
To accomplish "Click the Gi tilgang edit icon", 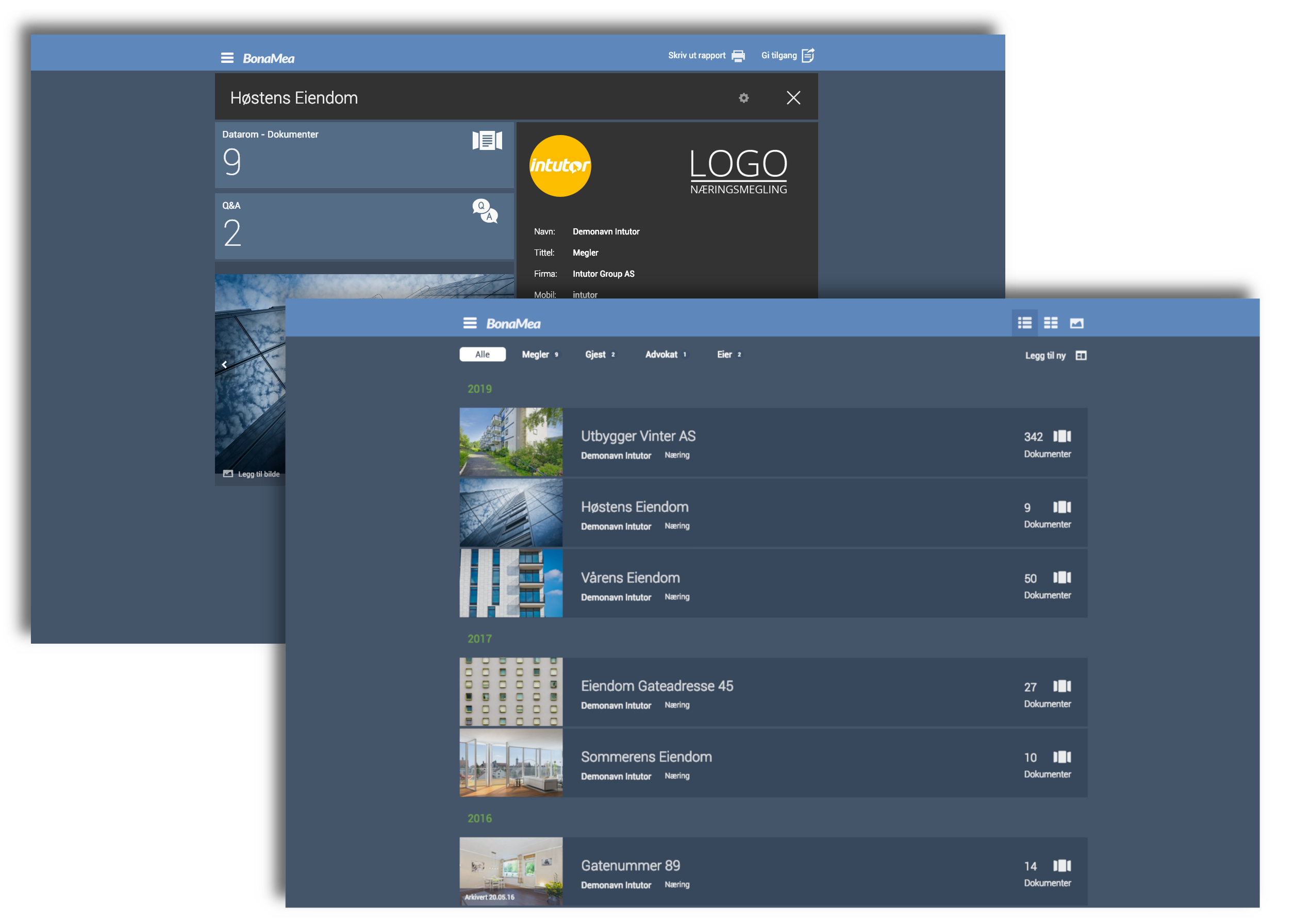I will (808, 55).
